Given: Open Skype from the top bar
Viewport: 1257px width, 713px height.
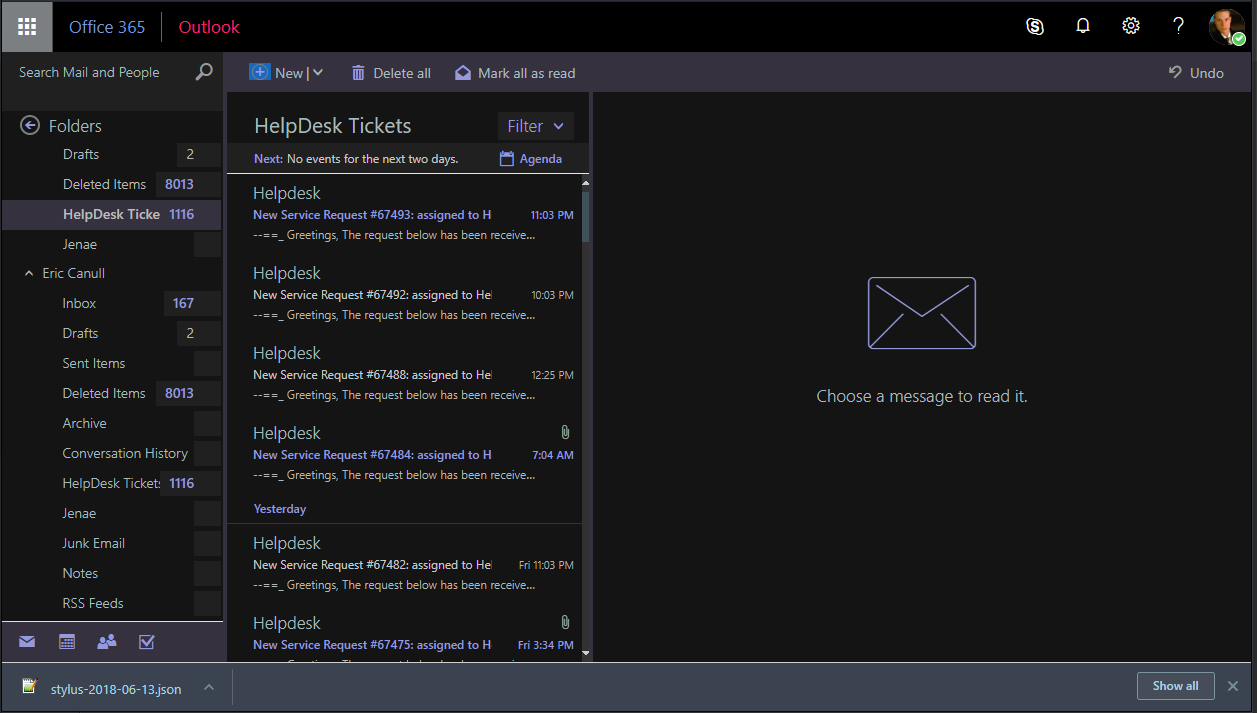Looking at the screenshot, I should coord(1035,27).
